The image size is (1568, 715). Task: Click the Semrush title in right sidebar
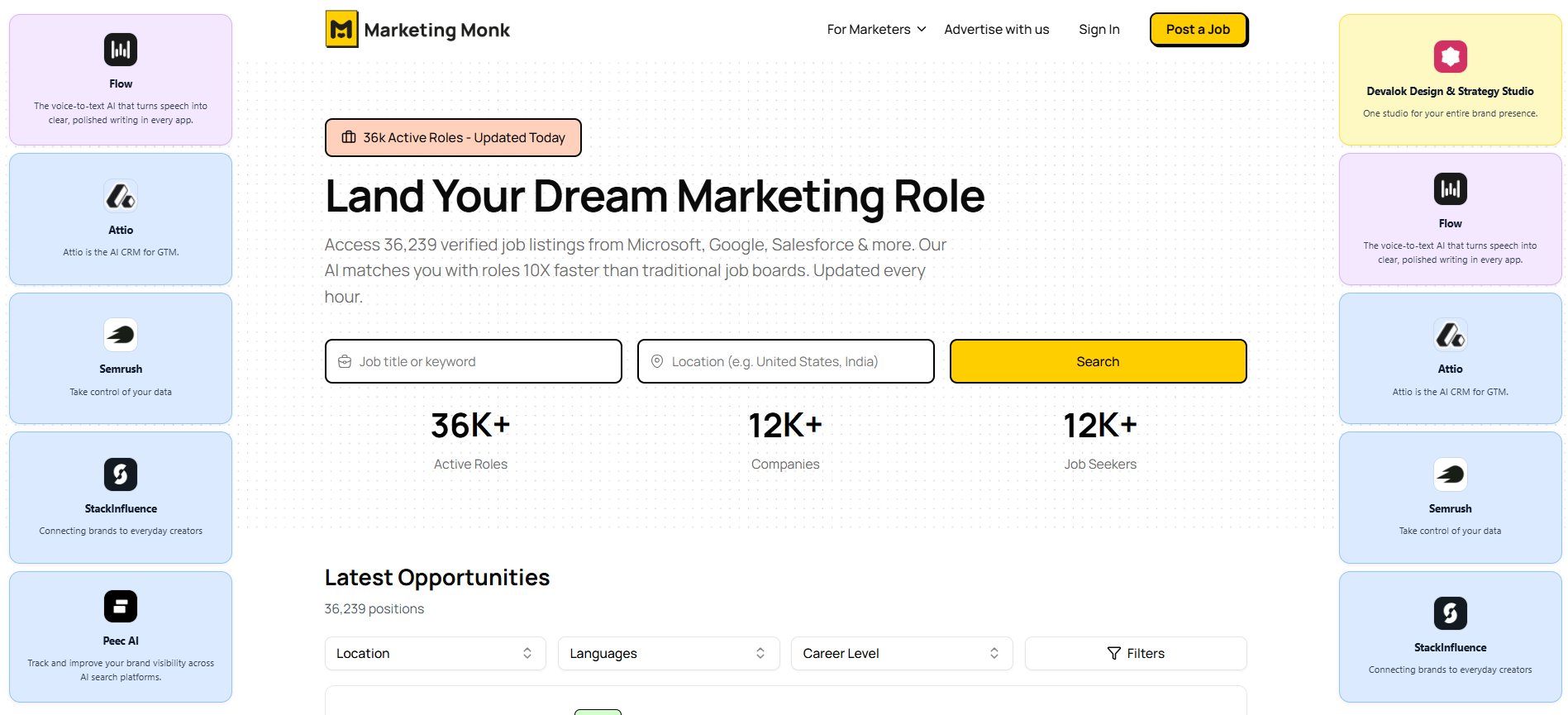pos(1450,508)
